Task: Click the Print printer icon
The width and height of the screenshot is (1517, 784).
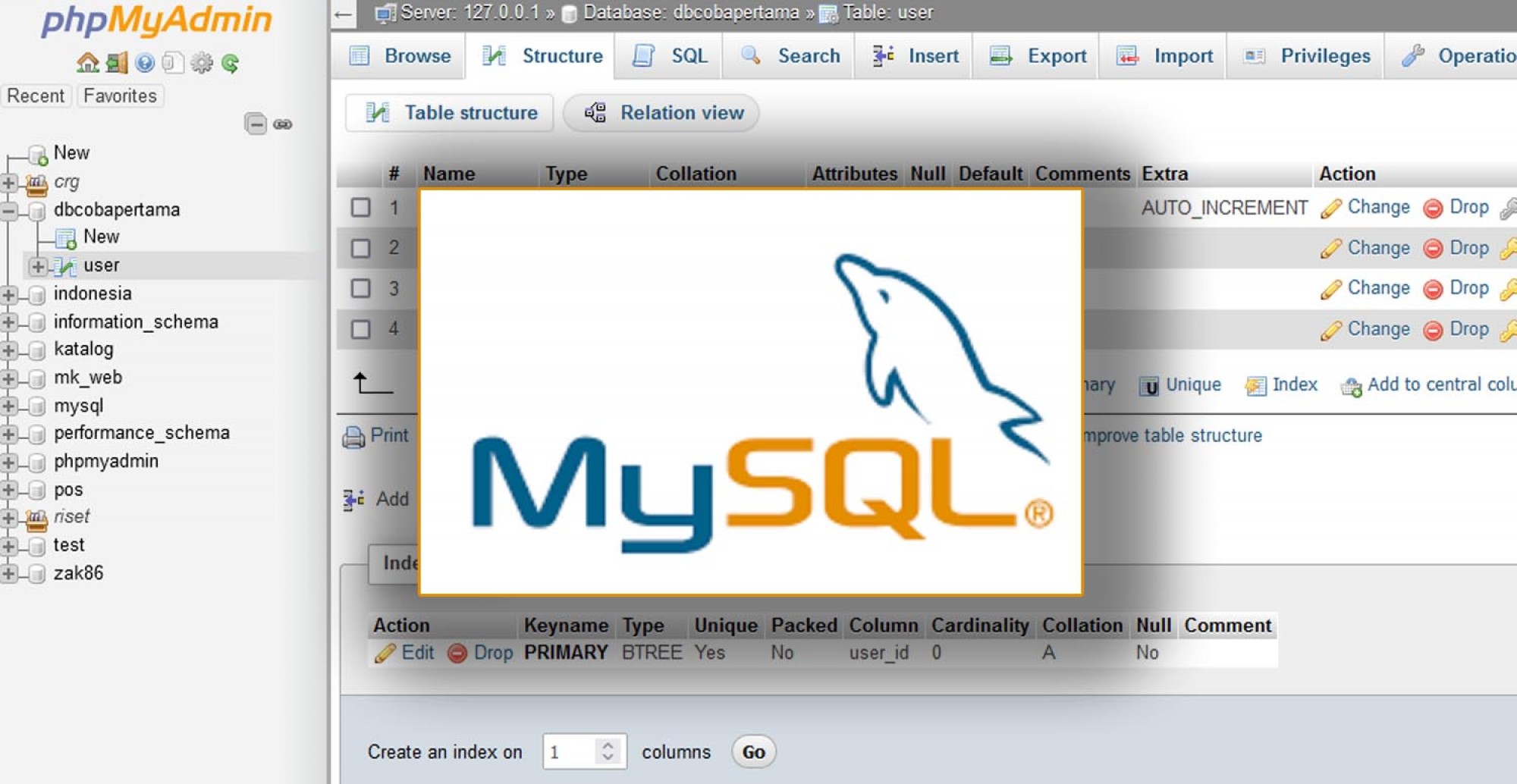Action: pos(353,437)
